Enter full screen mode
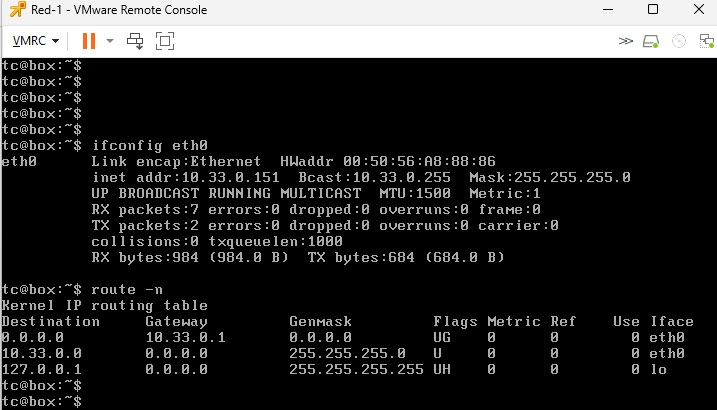The height and width of the screenshot is (410, 717). [165, 41]
